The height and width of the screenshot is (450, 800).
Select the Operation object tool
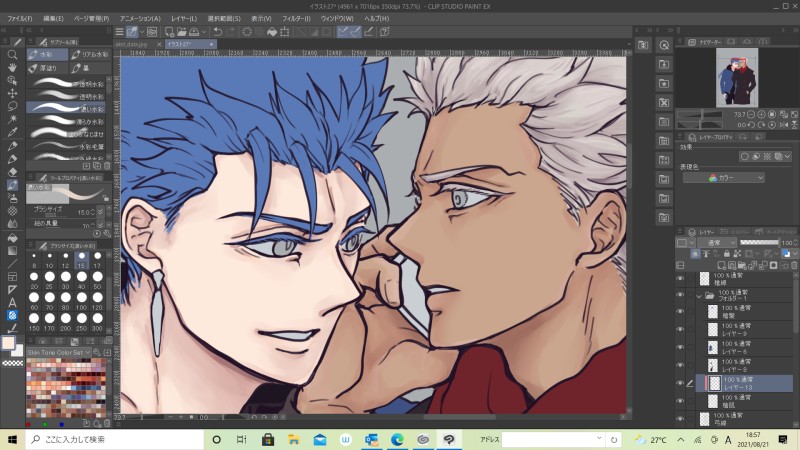(12, 80)
